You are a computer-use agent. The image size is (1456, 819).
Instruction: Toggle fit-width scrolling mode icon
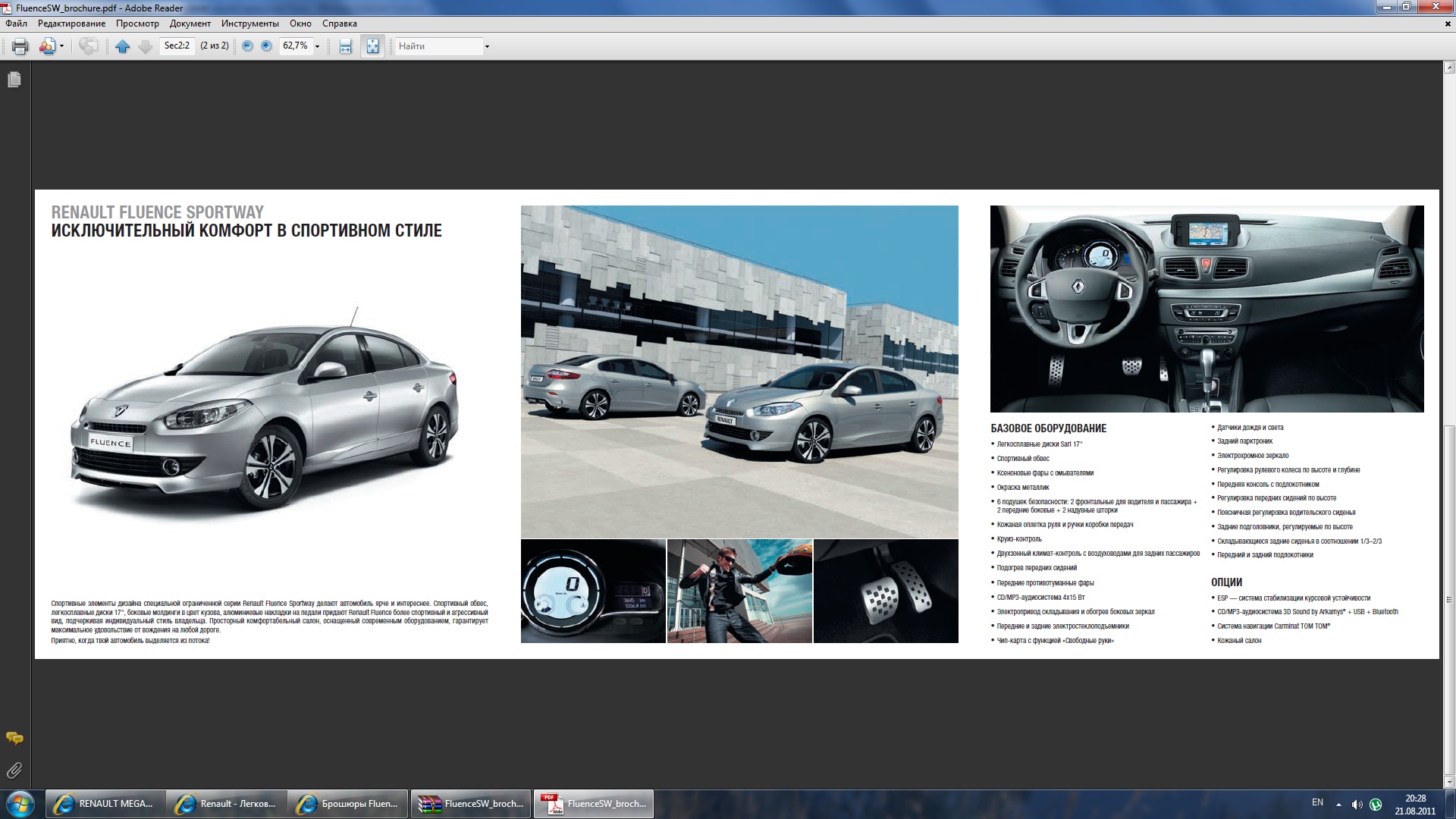pos(346,46)
